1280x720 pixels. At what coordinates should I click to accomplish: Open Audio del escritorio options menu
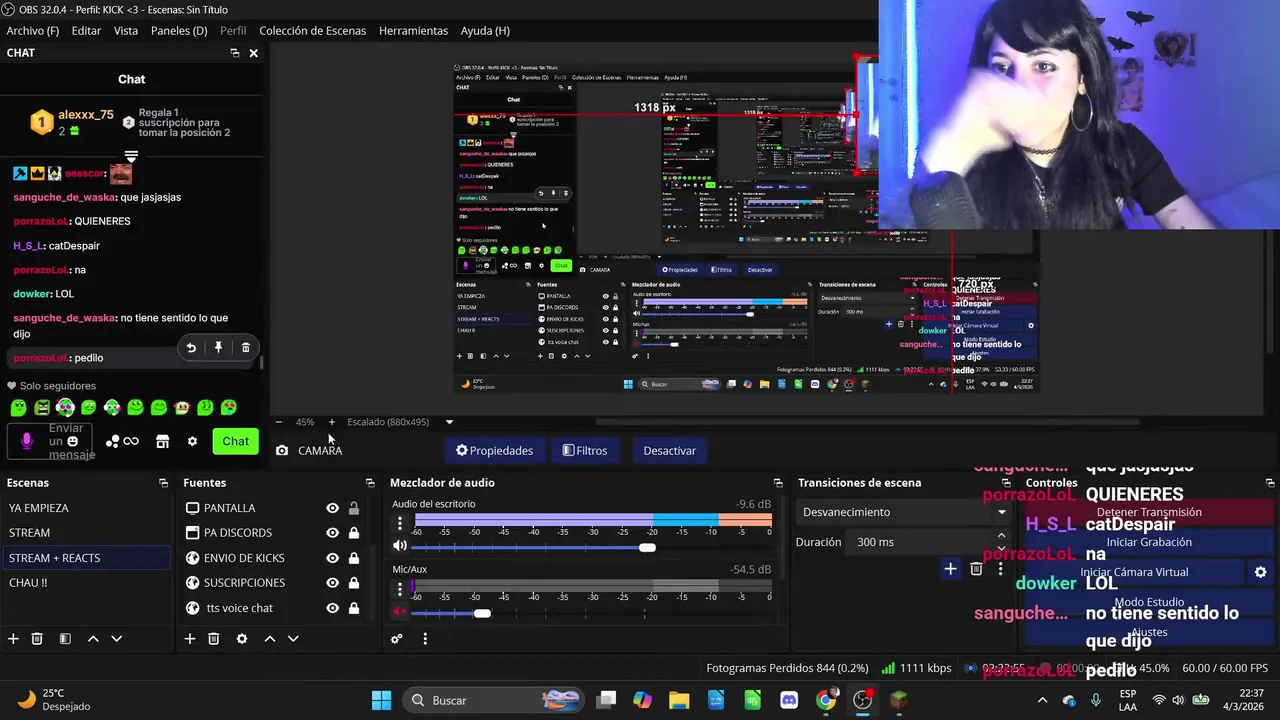tap(400, 522)
